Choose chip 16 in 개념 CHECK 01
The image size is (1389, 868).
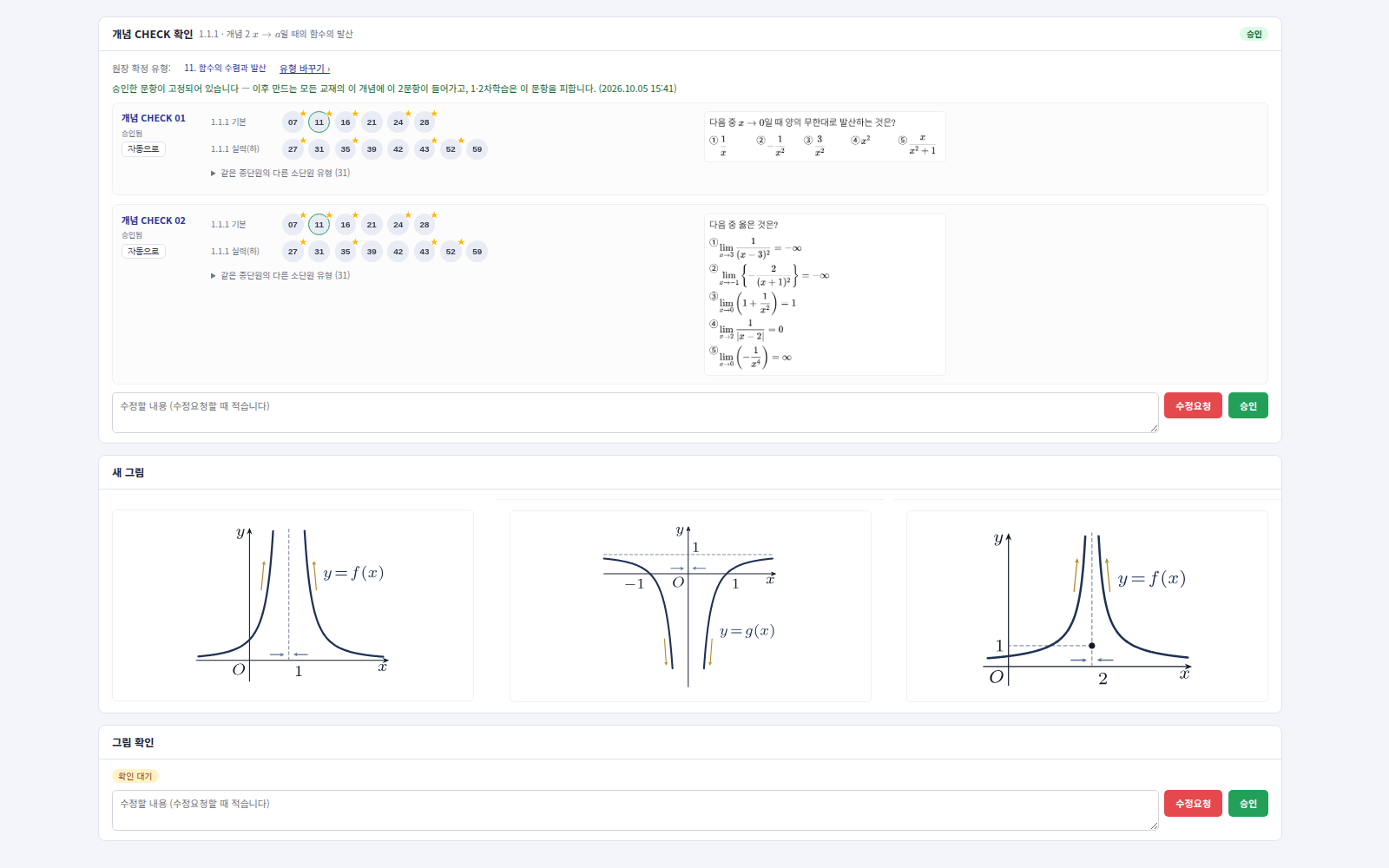click(x=346, y=122)
